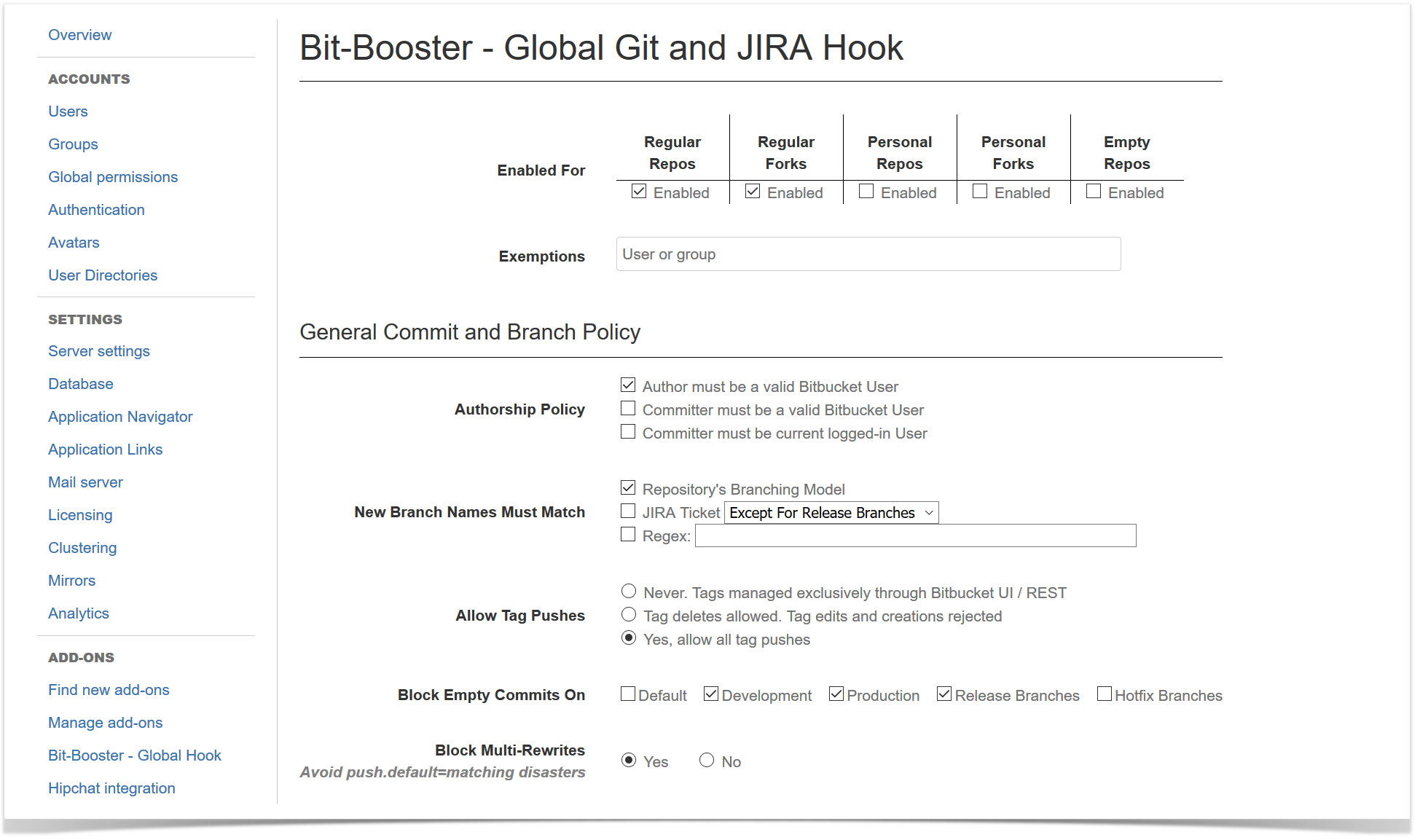
Task: Click the Exemptions user or group field
Action: click(868, 254)
